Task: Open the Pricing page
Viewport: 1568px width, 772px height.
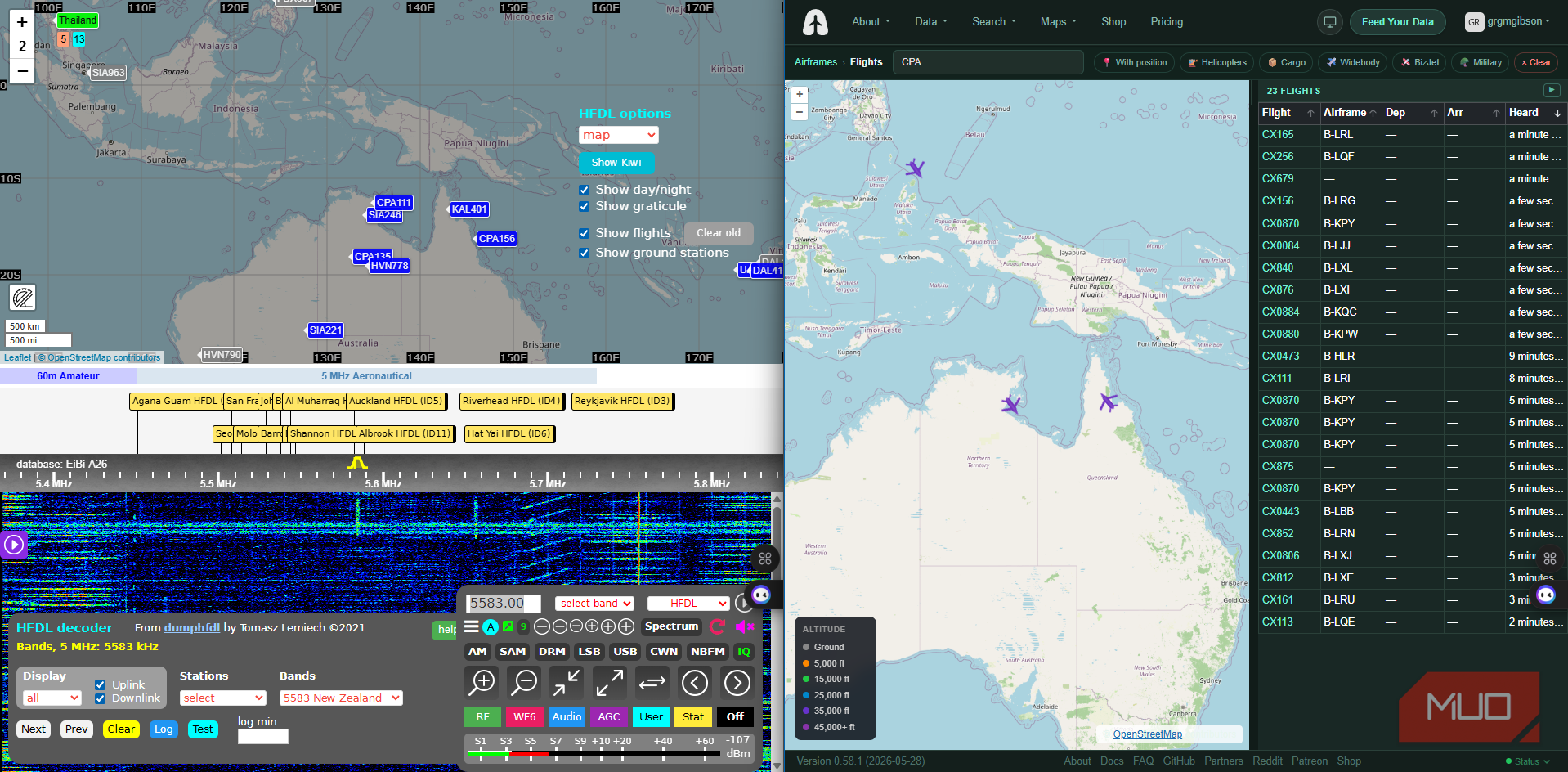Action: pyautogui.click(x=1167, y=22)
